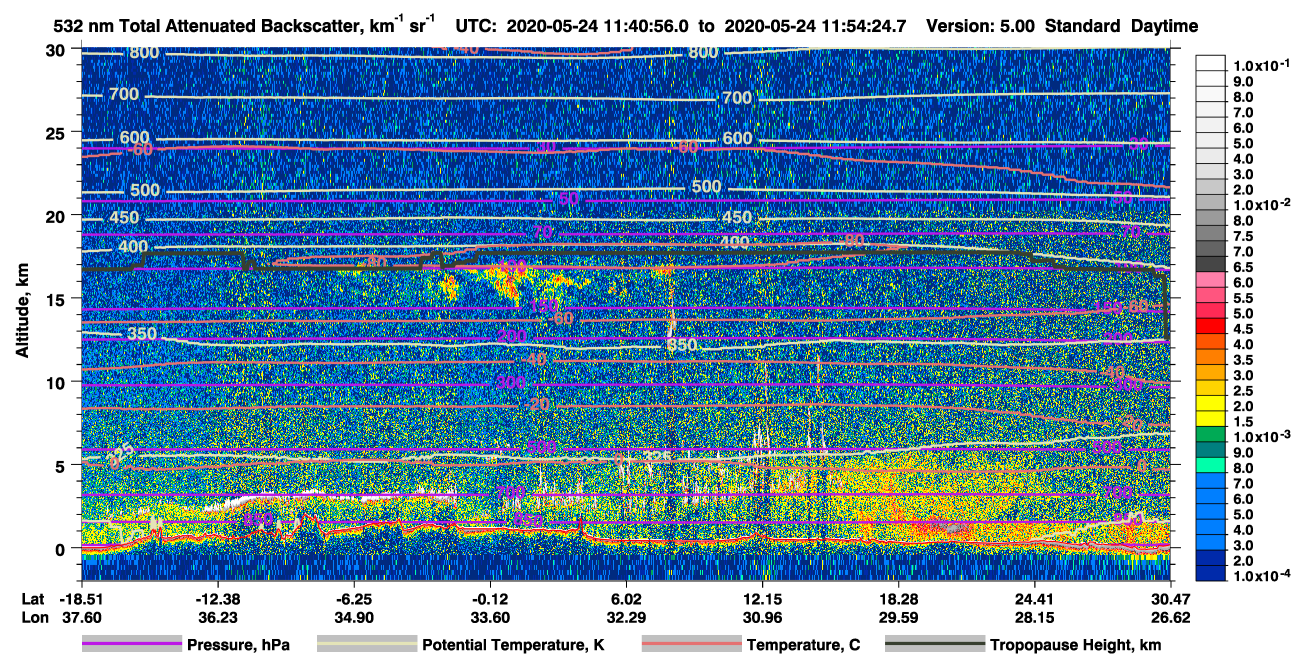Click the dark Tropopause Height legend line sample
This screenshot has height=667, width=1300.
[x=934, y=645]
